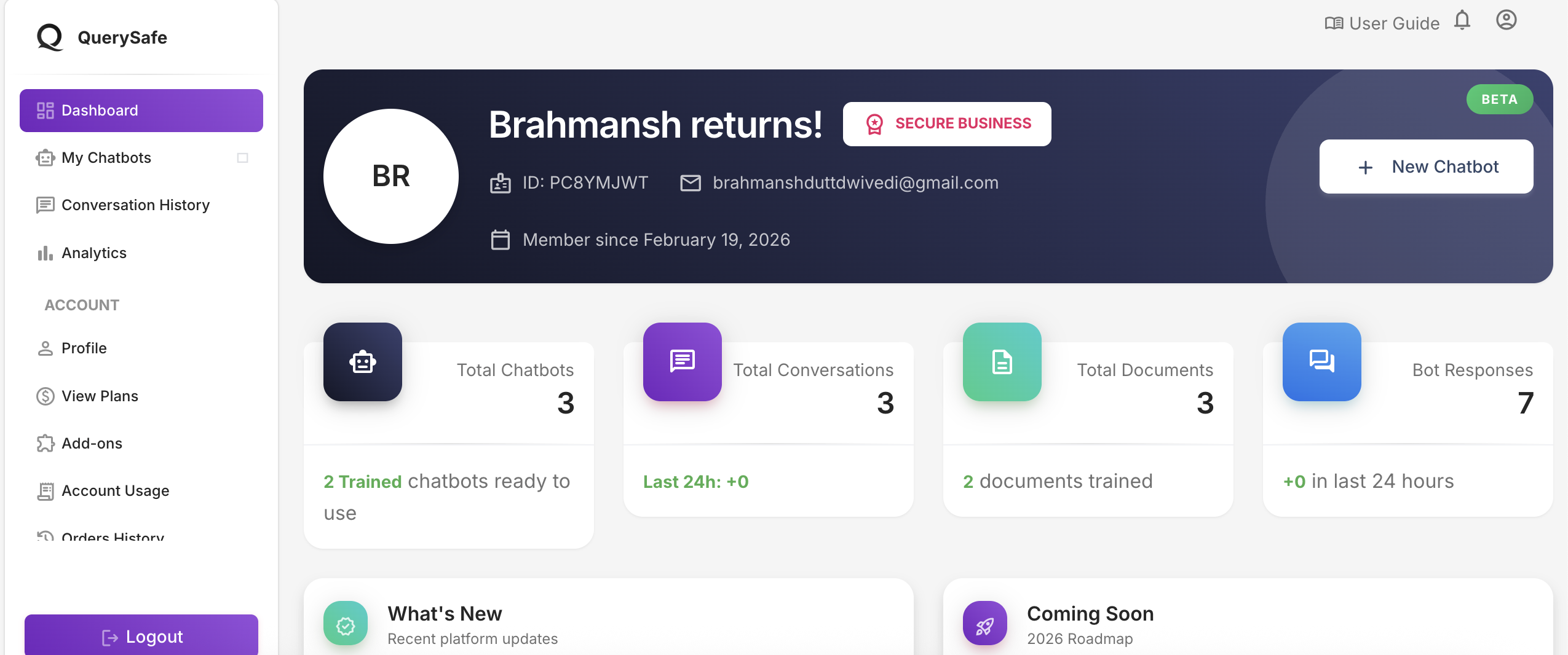Open My Chatbots via its robot icon

pos(44,158)
